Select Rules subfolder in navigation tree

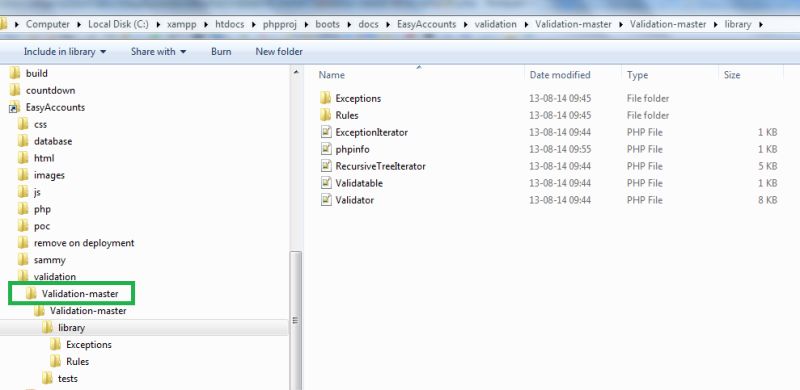(x=78, y=361)
